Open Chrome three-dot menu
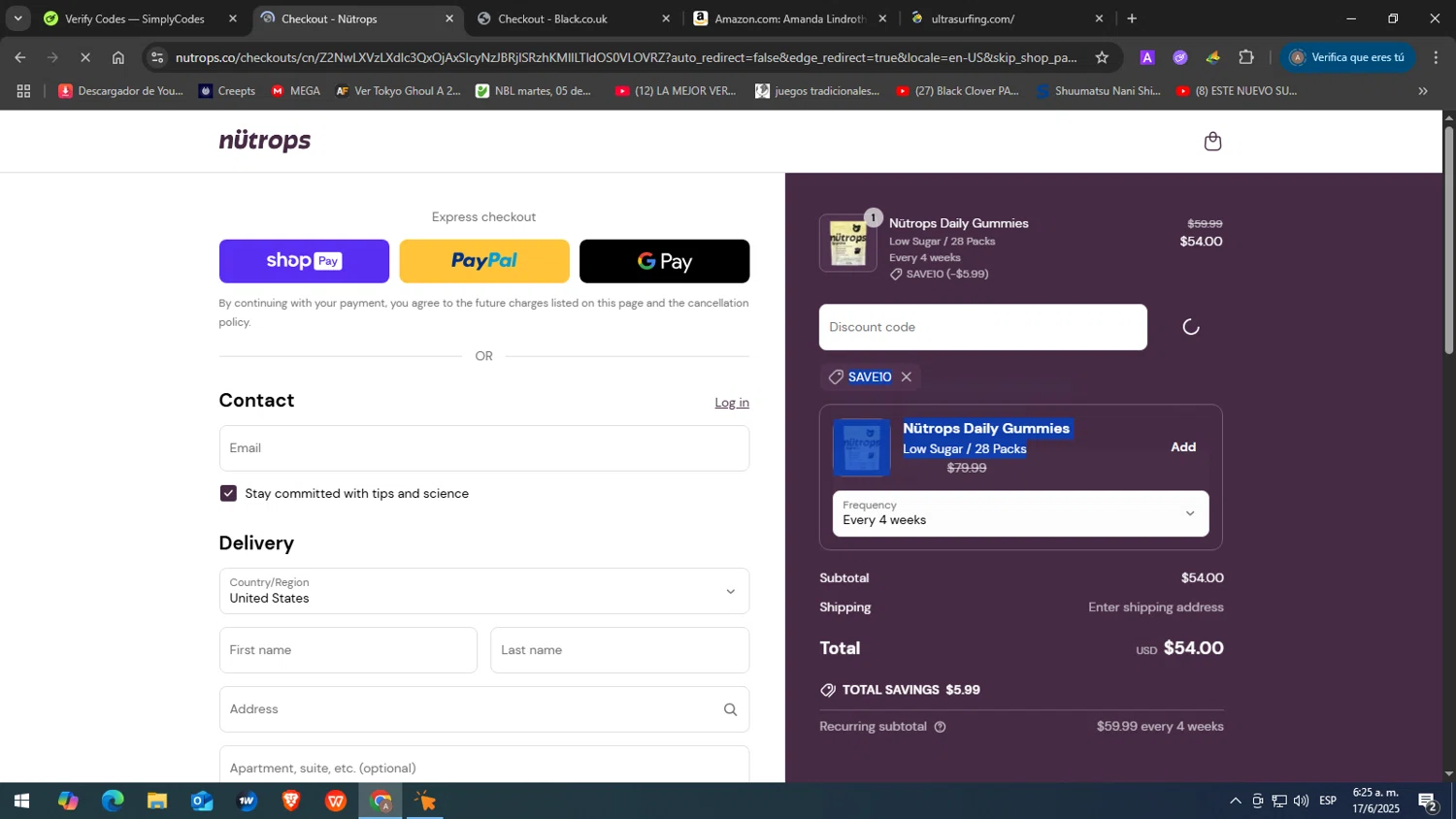 coord(1436,57)
